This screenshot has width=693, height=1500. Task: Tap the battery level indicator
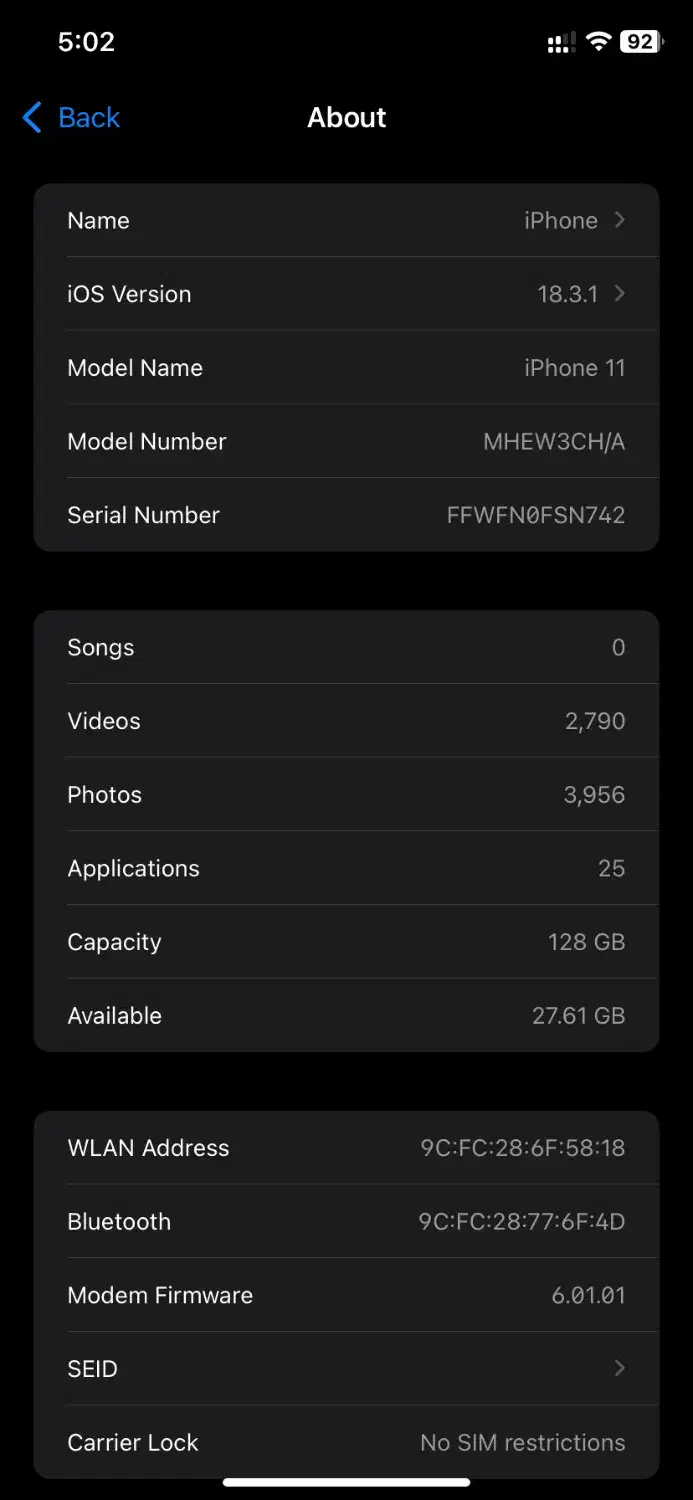(641, 42)
